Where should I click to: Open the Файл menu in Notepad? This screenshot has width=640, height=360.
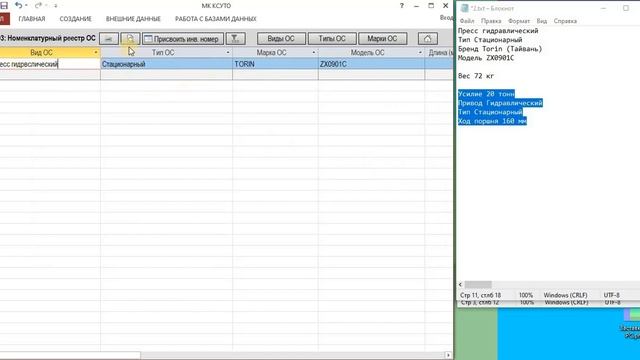coord(467,21)
